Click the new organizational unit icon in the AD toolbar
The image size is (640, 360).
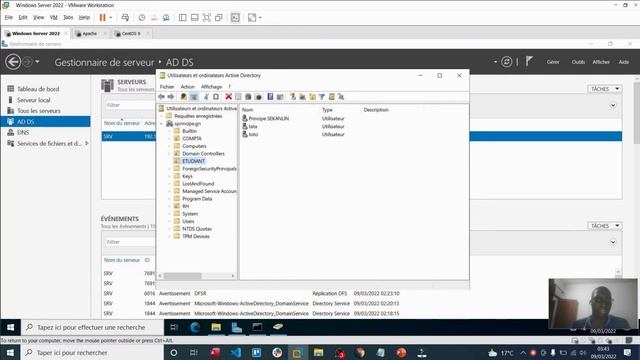312,97
